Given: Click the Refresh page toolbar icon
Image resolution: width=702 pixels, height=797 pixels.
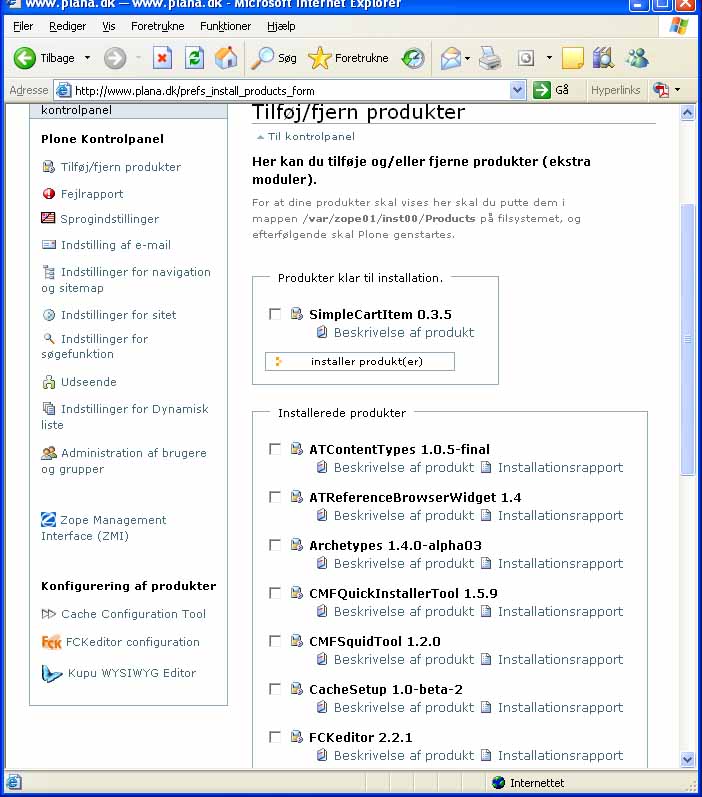Looking at the screenshot, I should pos(195,58).
